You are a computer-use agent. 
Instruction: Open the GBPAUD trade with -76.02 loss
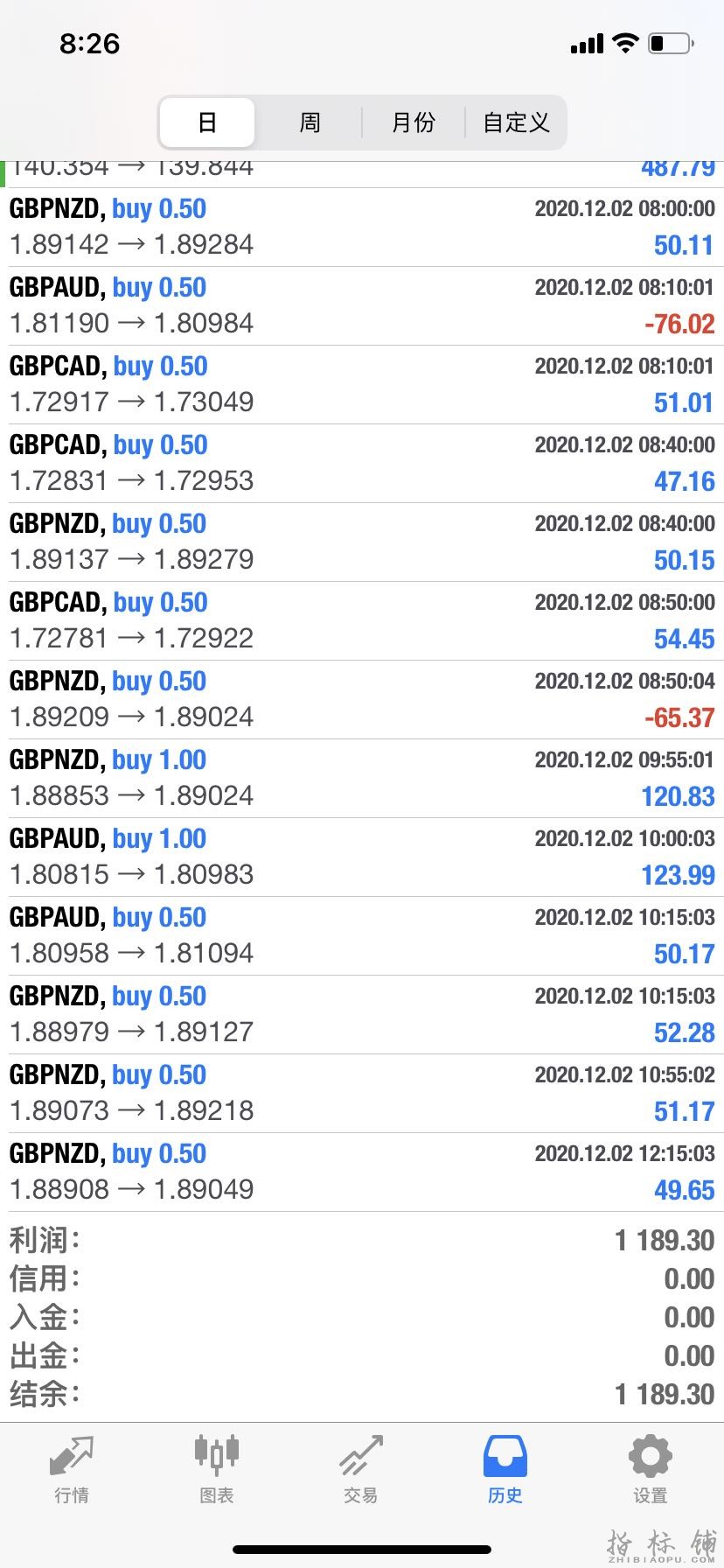pos(362,305)
